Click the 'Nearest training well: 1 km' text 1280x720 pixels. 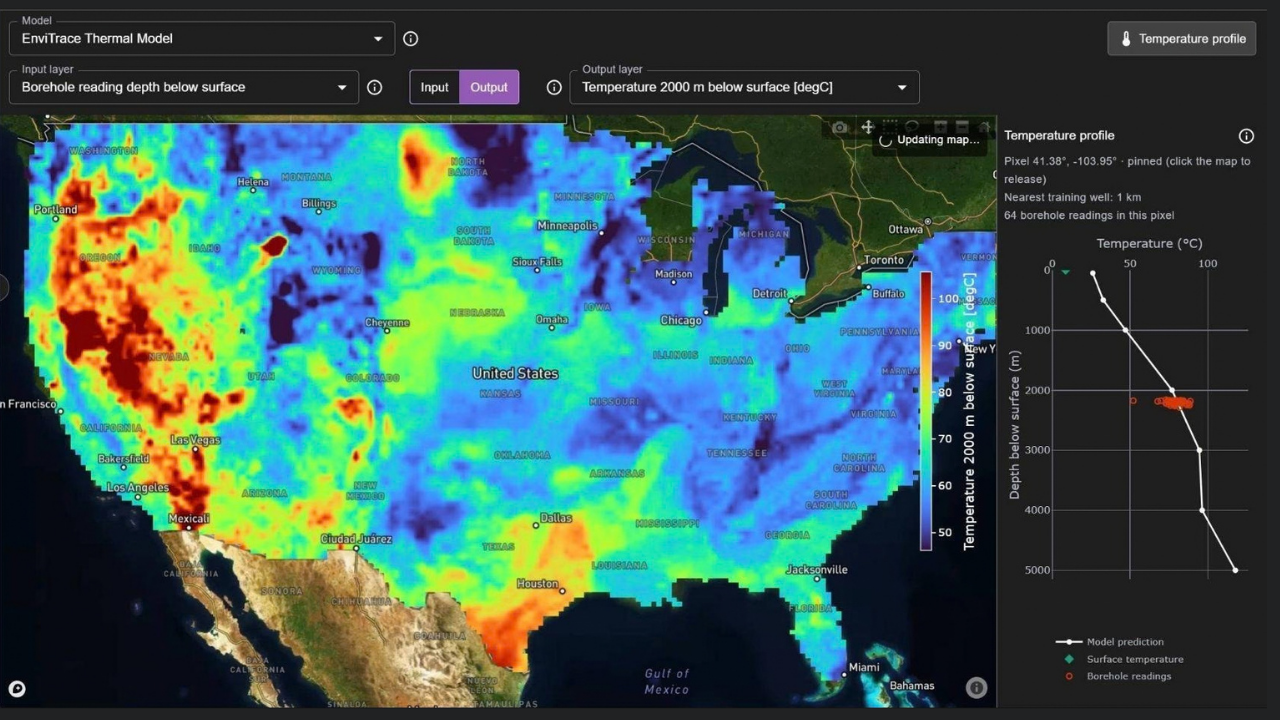click(1072, 197)
